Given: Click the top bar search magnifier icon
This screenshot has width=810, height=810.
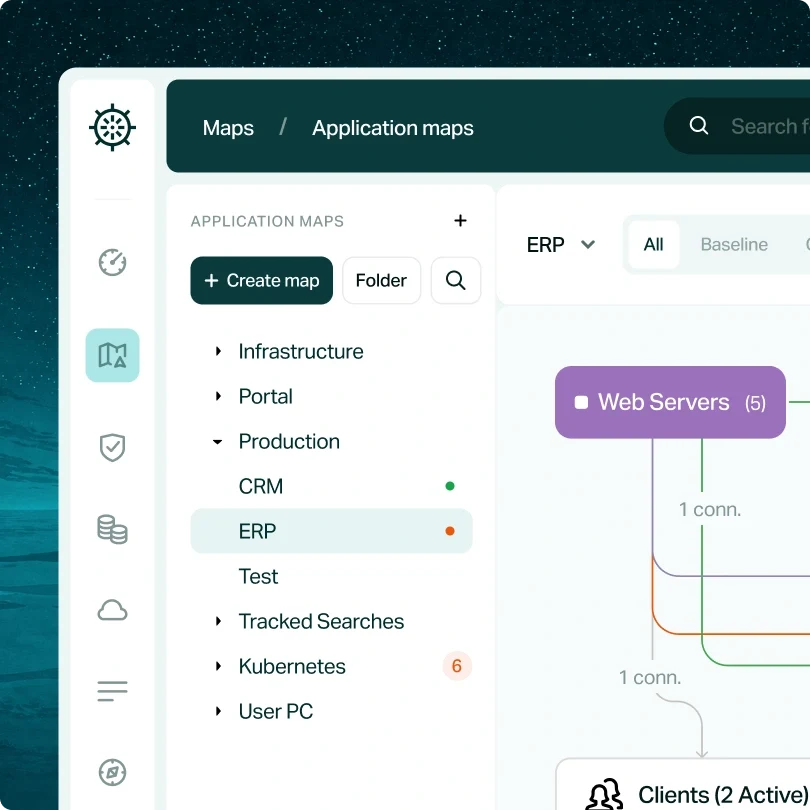Looking at the screenshot, I should click(698, 125).
